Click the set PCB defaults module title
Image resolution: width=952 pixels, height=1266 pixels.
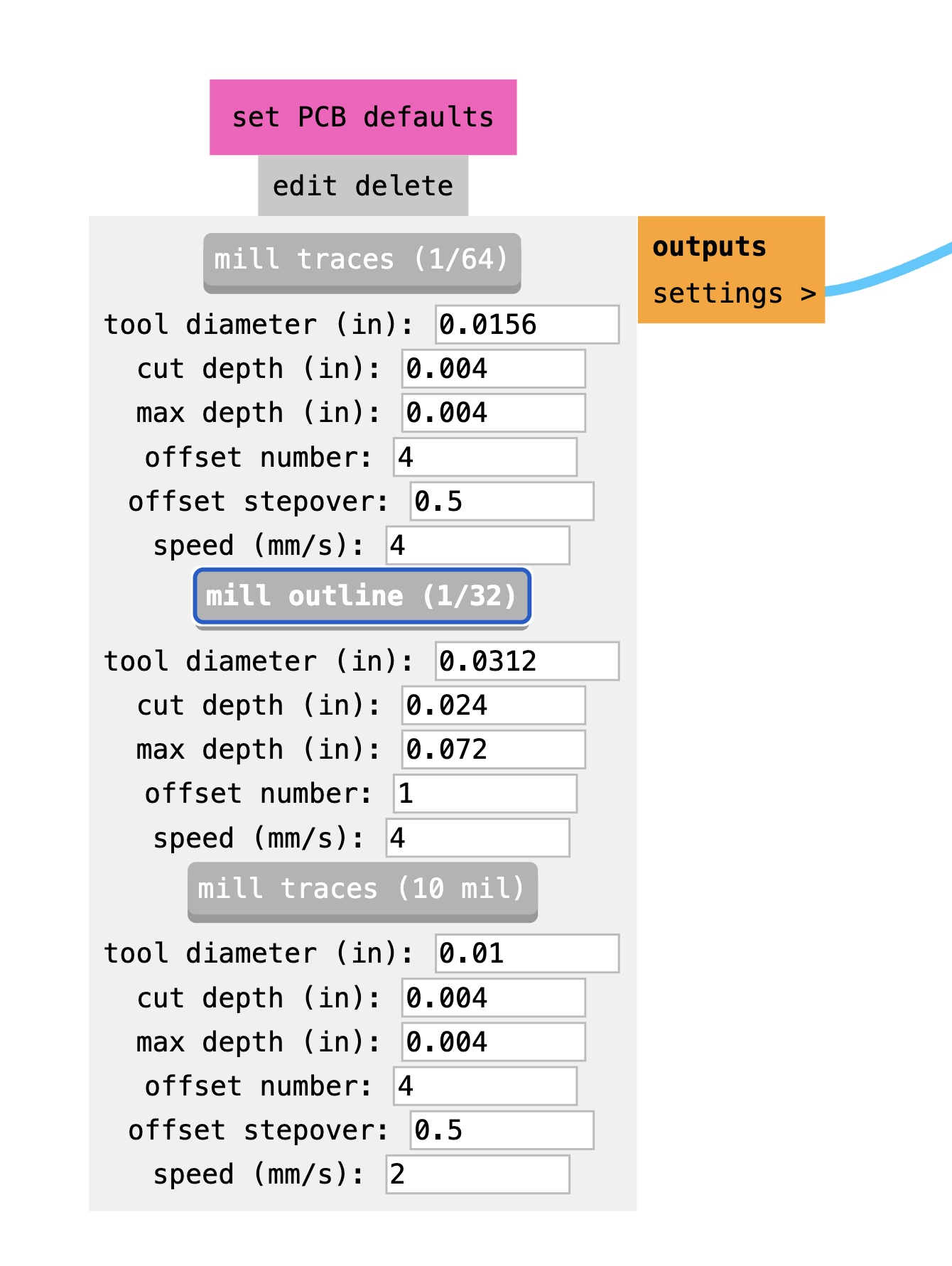coord(363,117)
